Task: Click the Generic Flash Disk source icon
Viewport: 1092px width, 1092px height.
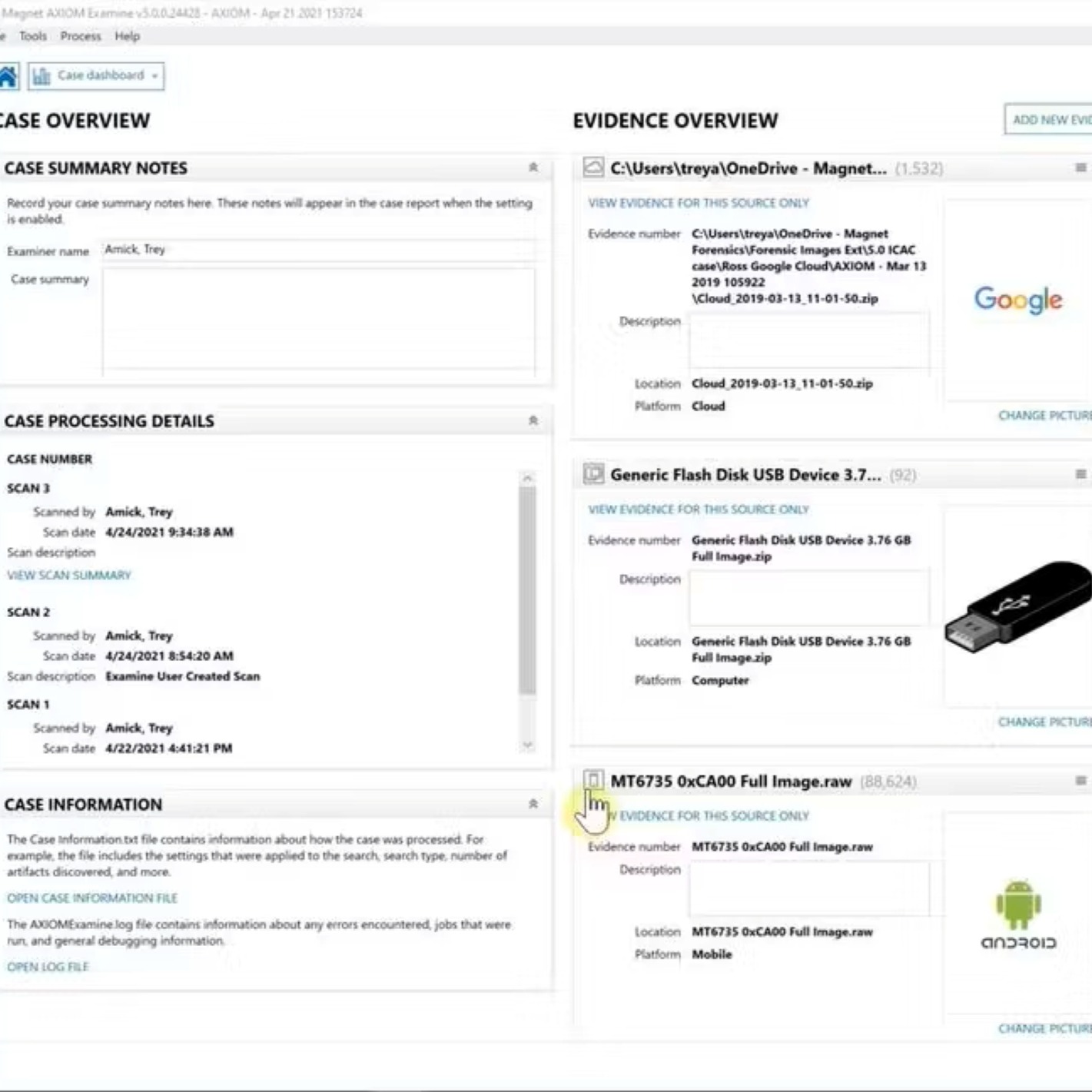Action: click(x=593, y=474)
